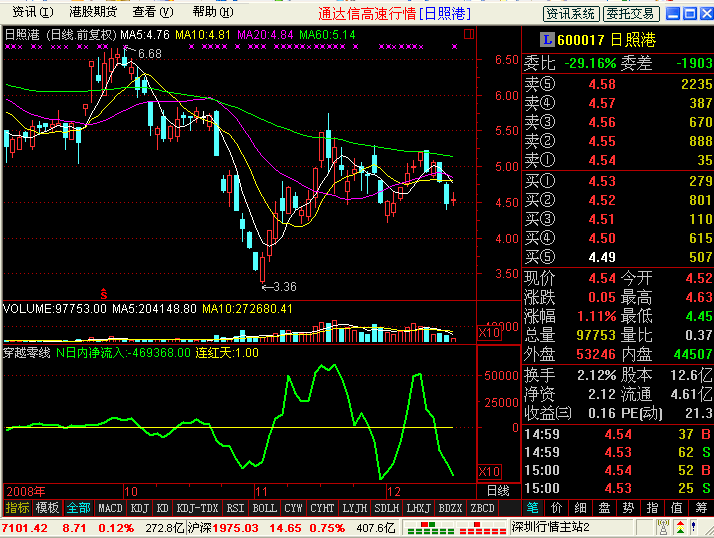This screenshot has height=538, width=714.
Task: Open the 资讯(I) menu
Action: coord(32,12)
